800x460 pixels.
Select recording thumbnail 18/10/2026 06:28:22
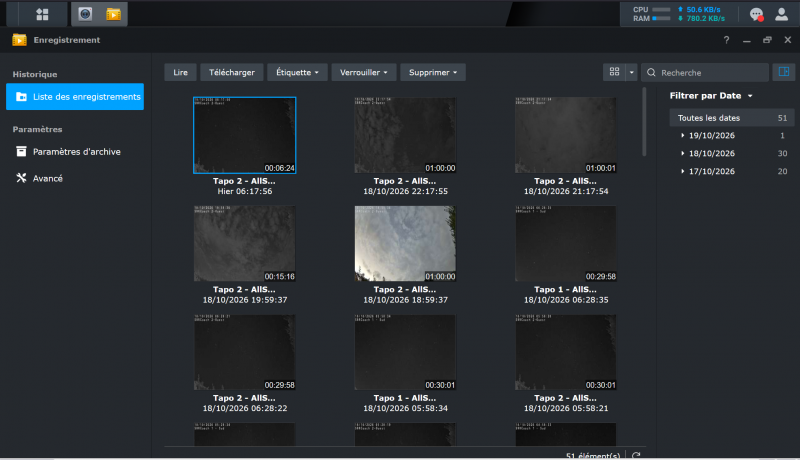(244, 352)
